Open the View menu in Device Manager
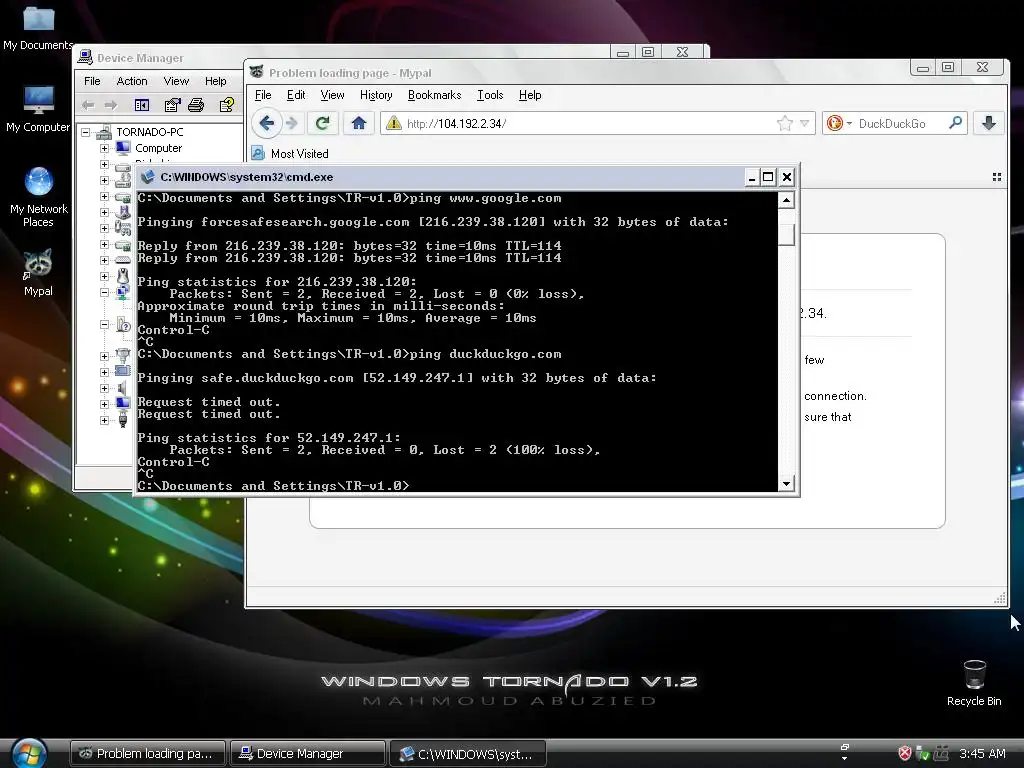 pyautogui.click(x=176, y=81)
